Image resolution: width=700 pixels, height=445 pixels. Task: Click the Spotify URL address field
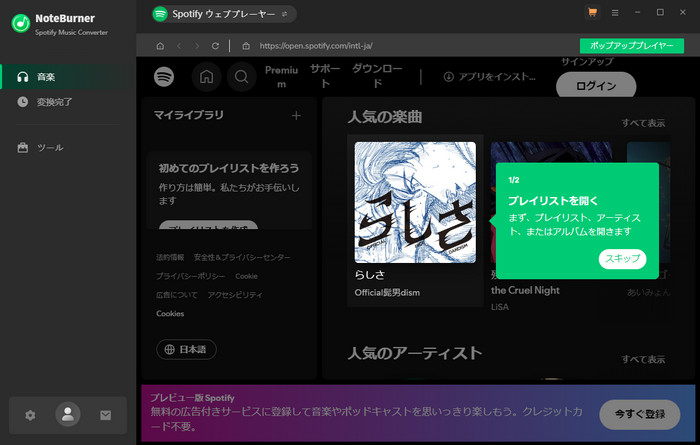[316, 46]
